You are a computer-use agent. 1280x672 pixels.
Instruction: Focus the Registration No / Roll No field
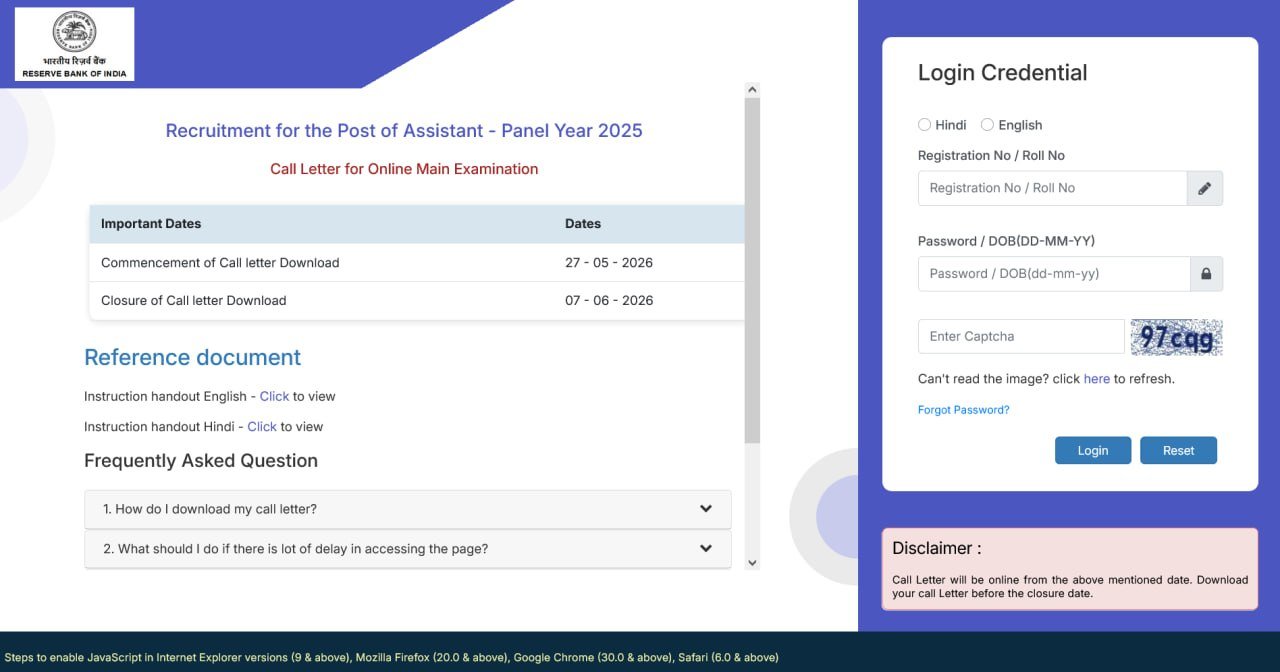(1052, 188)
